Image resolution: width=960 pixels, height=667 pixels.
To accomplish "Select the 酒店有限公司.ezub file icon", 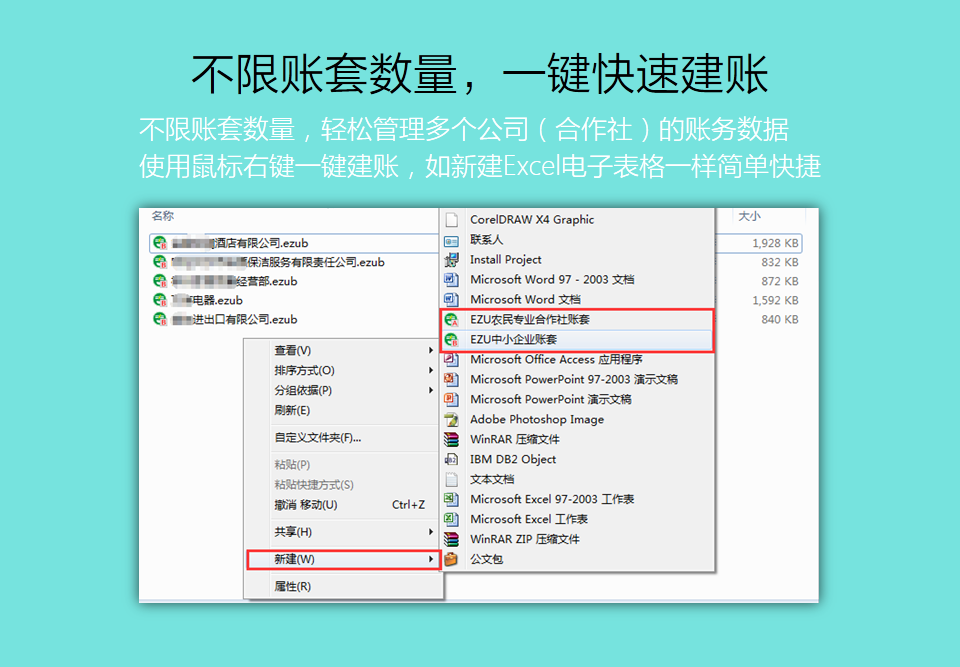I will 160,243.
